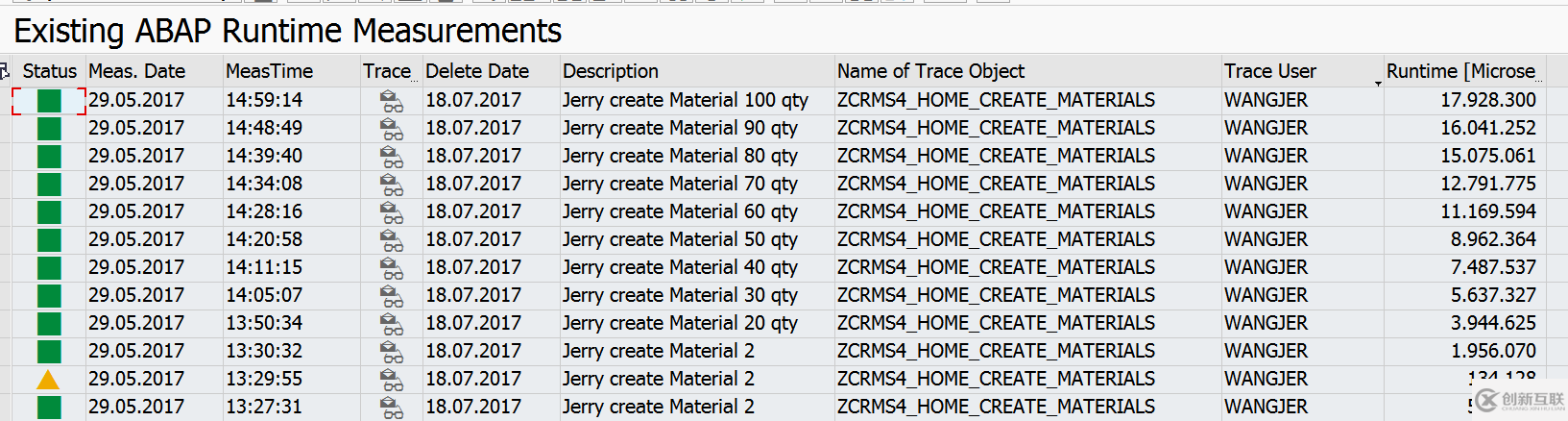1568x421 pixels.
Task: Click green status square in 13:27:31 row
Action: pyautogui.click(x=49, y=408)
